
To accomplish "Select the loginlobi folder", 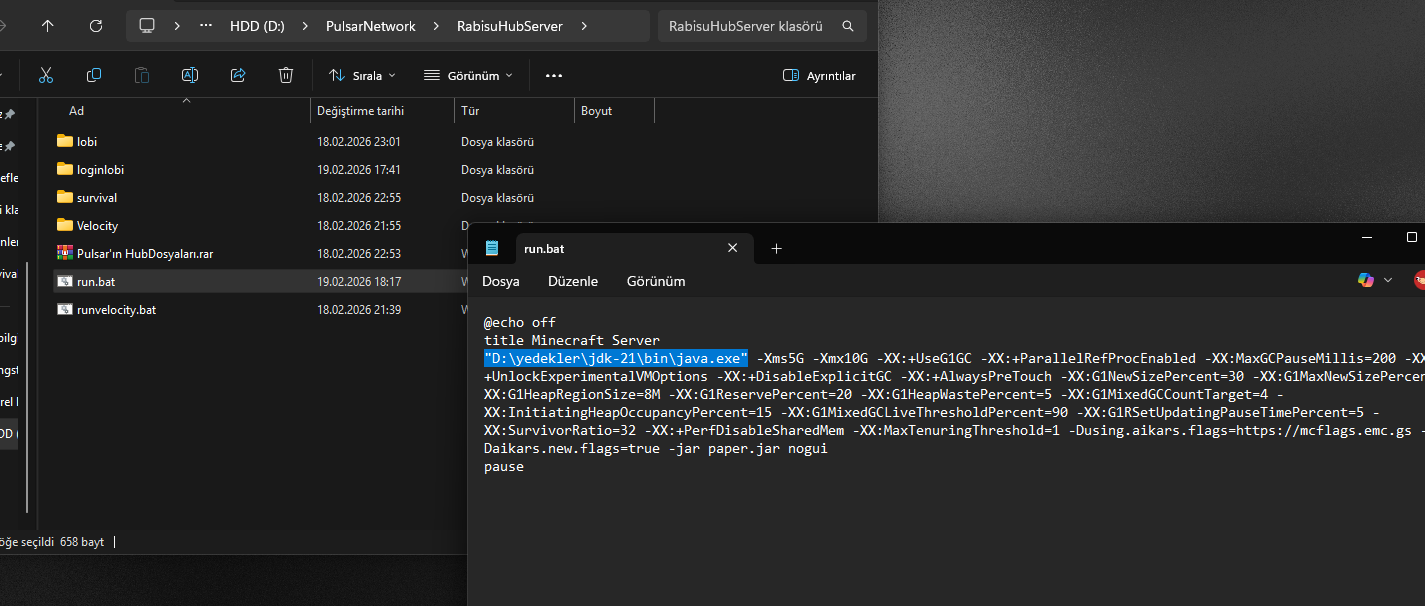I will coord(100,170).
